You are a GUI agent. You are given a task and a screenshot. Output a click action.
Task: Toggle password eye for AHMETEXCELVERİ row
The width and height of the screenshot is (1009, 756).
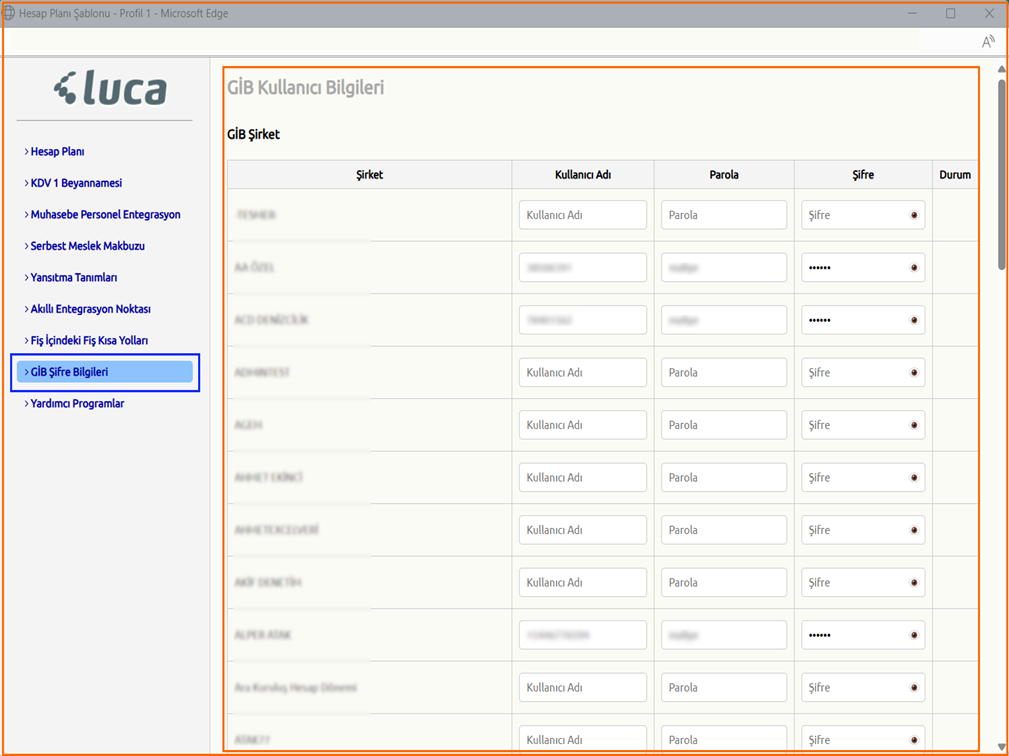pyautogui.click(x=914, y=530)
